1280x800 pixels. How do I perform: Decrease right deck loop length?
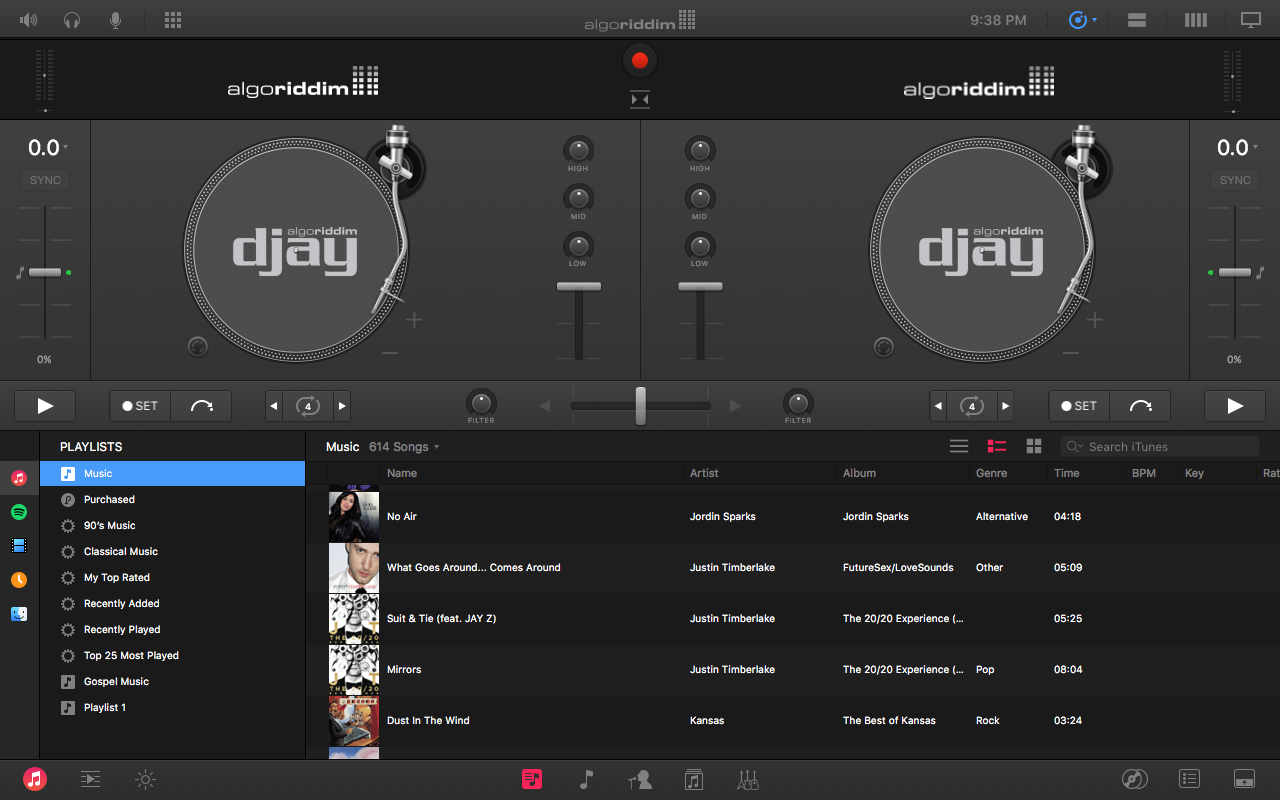[938, 406]
